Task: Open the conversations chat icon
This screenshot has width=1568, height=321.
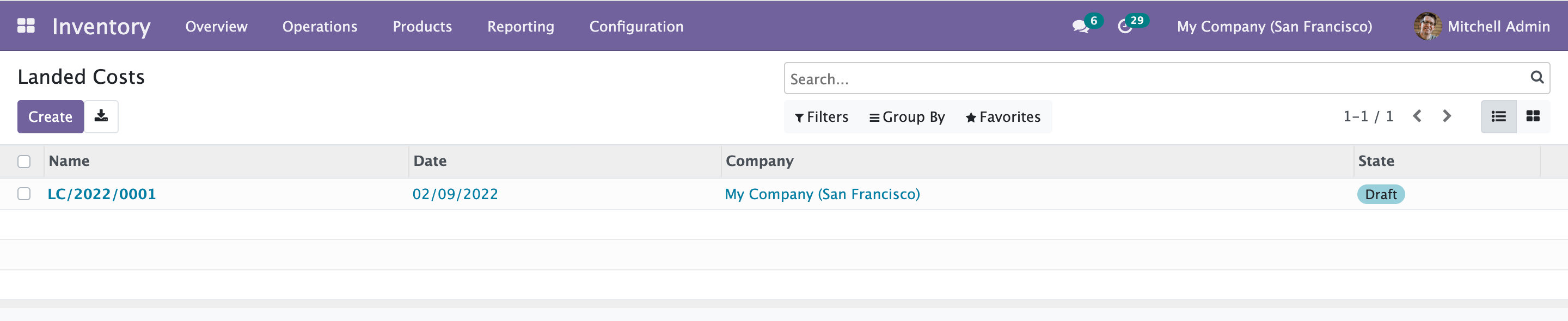Action: pos(1080,27)
